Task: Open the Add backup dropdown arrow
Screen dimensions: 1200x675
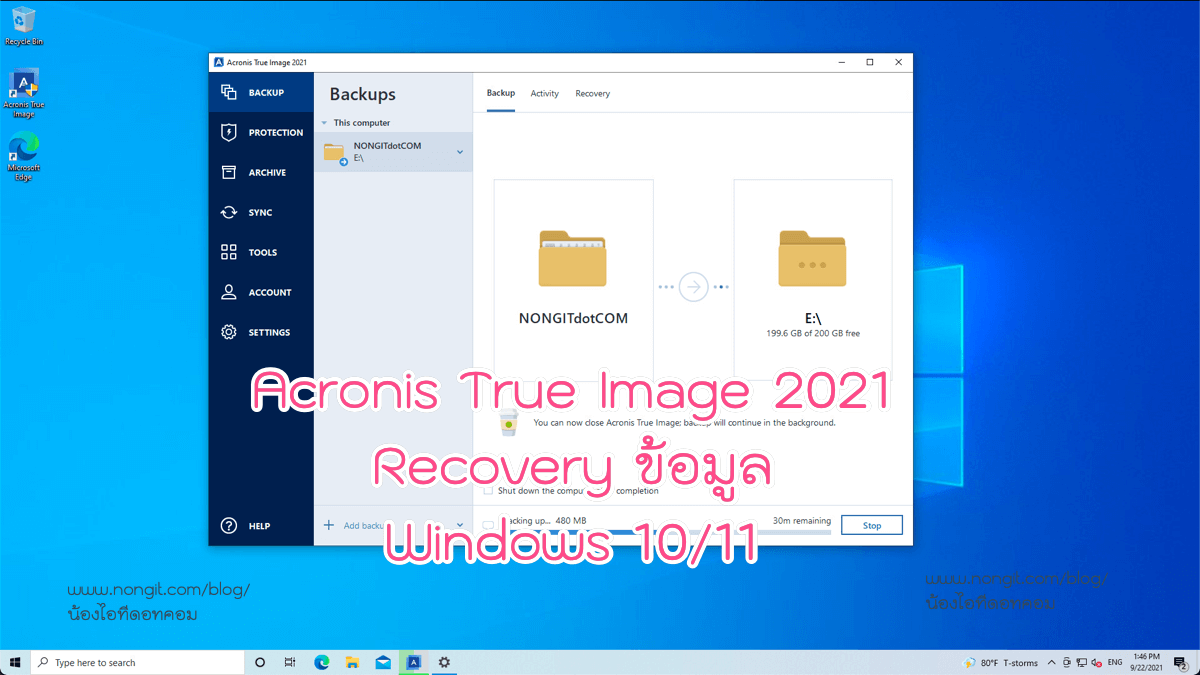Action: tap(460, 524)
